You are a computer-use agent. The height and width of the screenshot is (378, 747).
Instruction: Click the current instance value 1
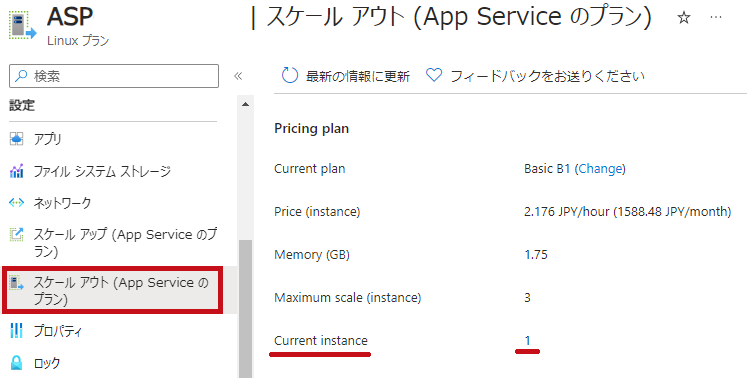527,340
